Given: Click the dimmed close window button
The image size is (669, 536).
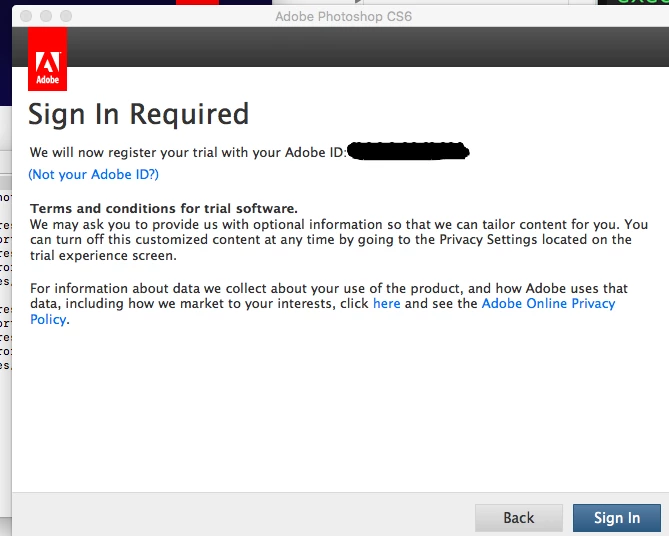Looking at the screenshot, I should pos(26,16).
